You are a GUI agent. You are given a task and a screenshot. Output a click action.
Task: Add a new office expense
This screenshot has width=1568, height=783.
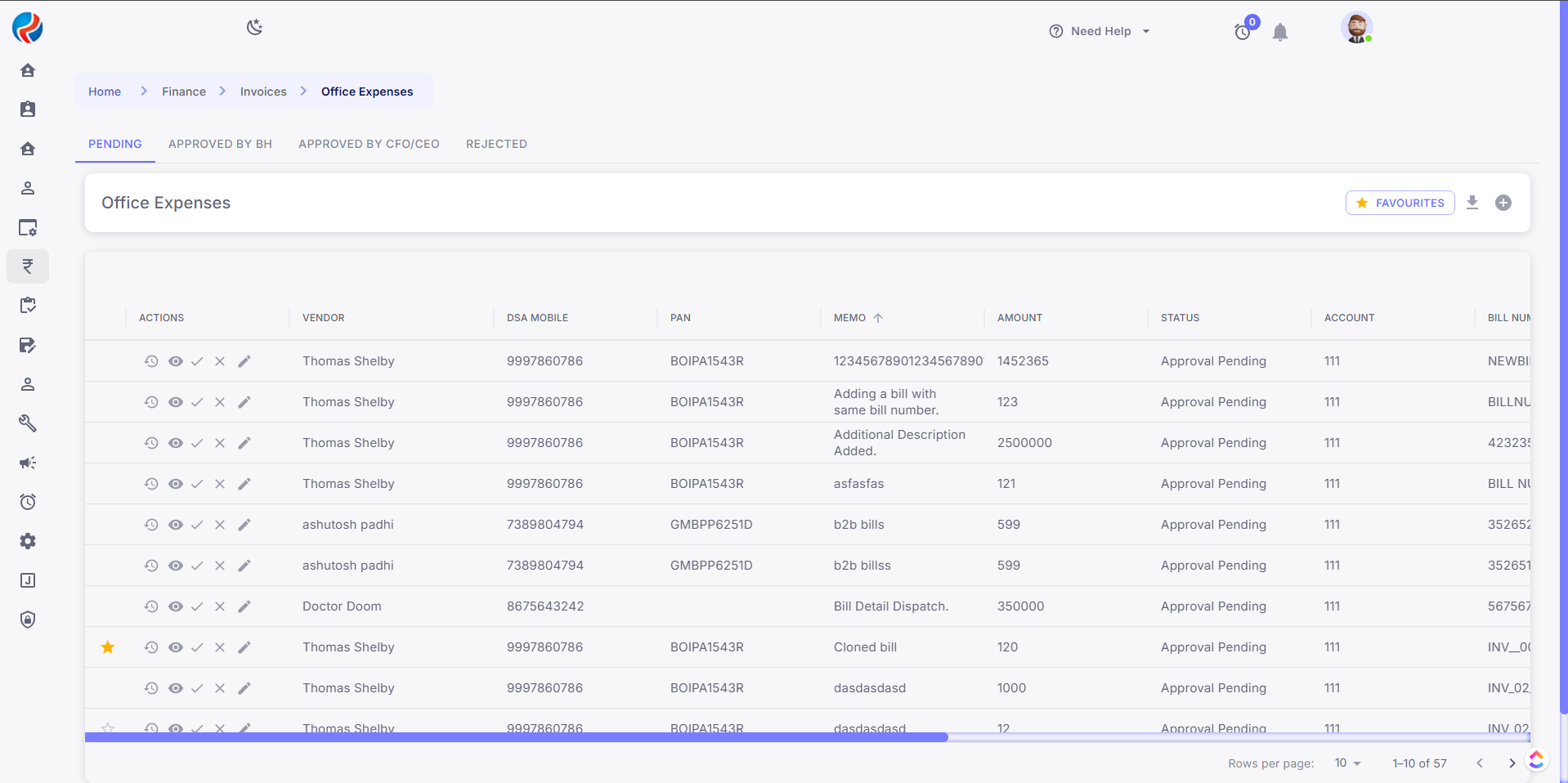(1503, 203)
